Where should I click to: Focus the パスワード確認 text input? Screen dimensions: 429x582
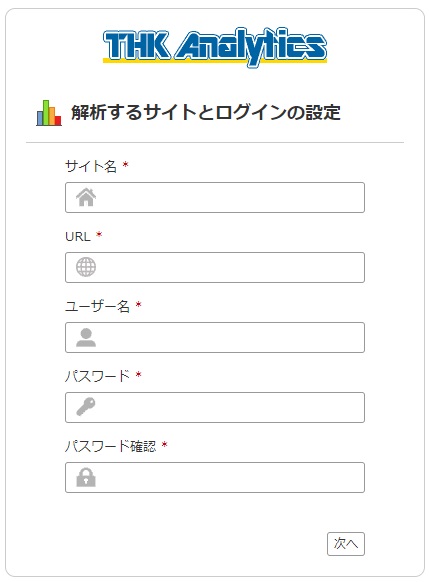215,477
